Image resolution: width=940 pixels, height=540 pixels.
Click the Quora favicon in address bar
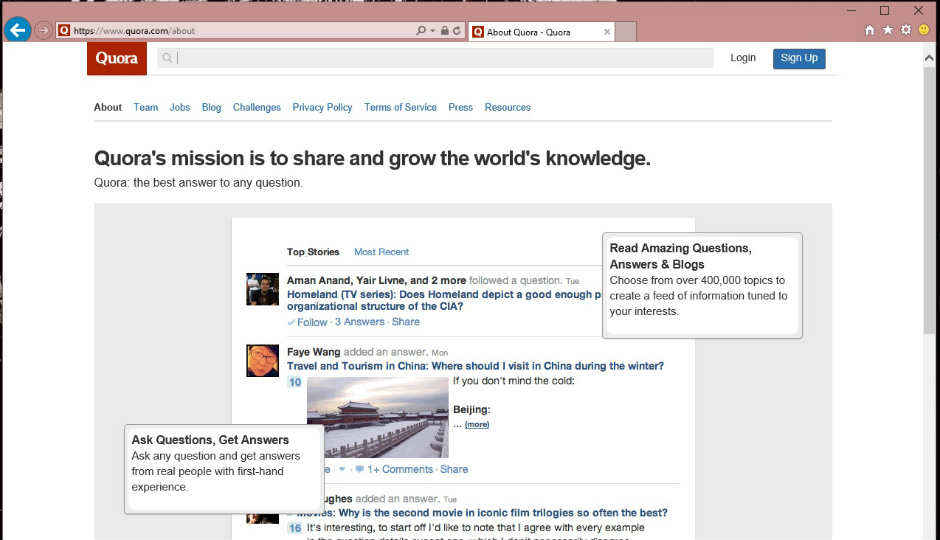point(64,31)
